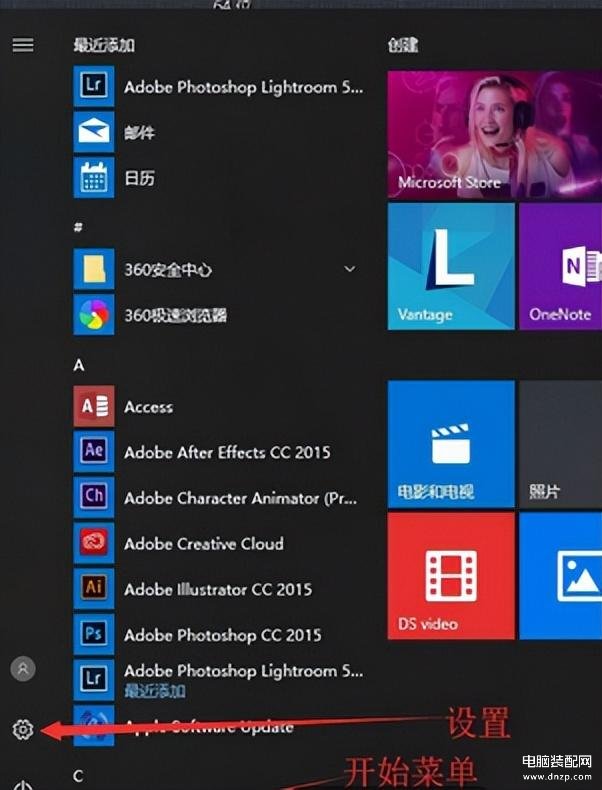Open the Vantage tile
The height and width of the screenshot is (790, 602).
[451, 266]
